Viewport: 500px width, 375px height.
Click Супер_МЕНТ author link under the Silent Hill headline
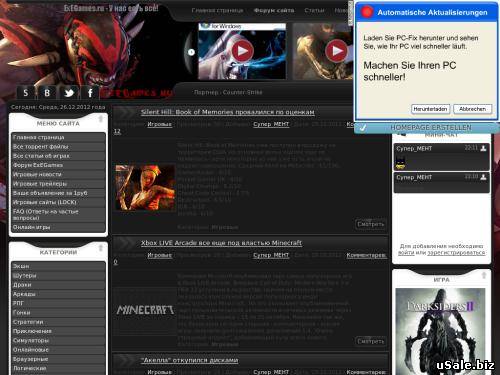pos(271,124)
